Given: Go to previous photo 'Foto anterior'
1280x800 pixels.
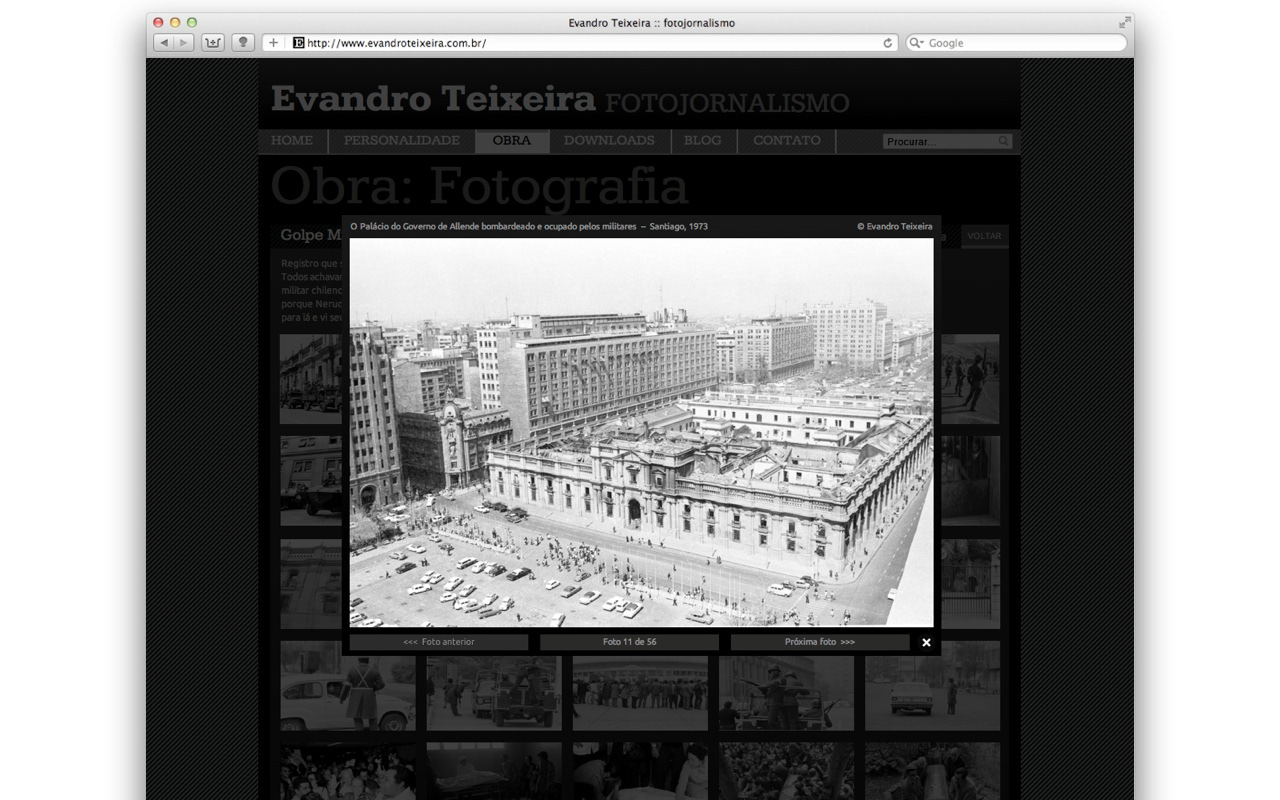Looking at the screenshot, I should [438, 642].
